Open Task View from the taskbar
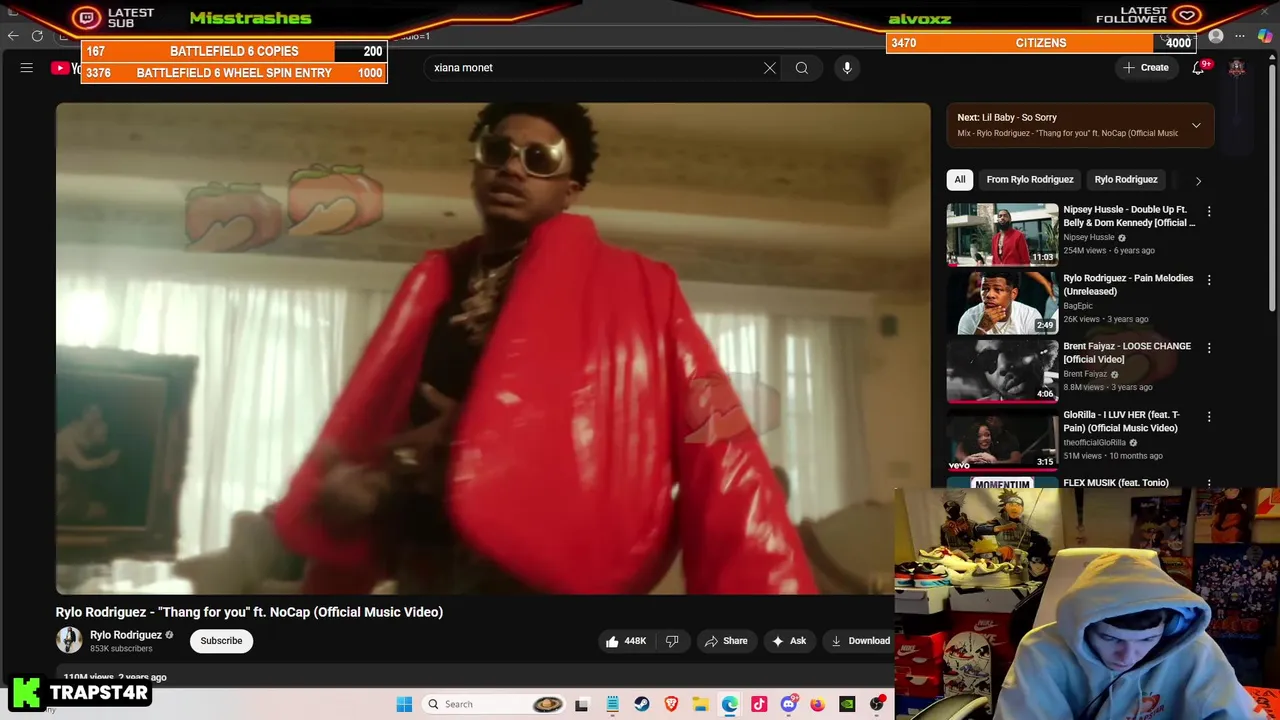Viewport: 1280px width, 720px height. coord(581,704)
